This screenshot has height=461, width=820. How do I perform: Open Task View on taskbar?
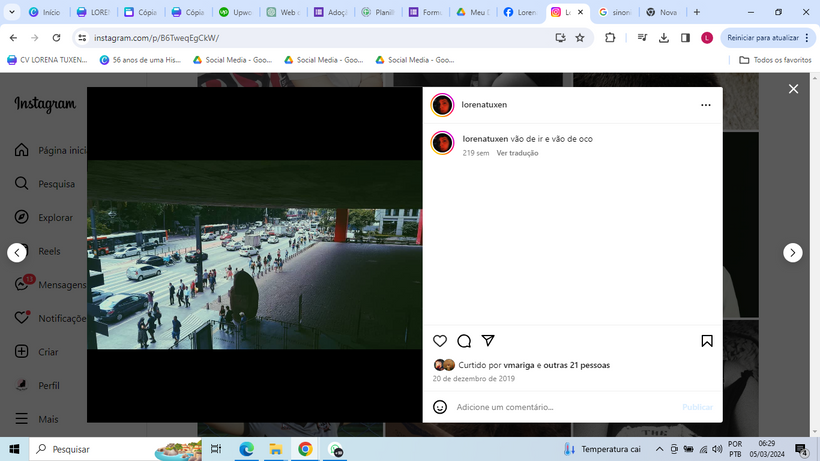[x=216, y=449]
